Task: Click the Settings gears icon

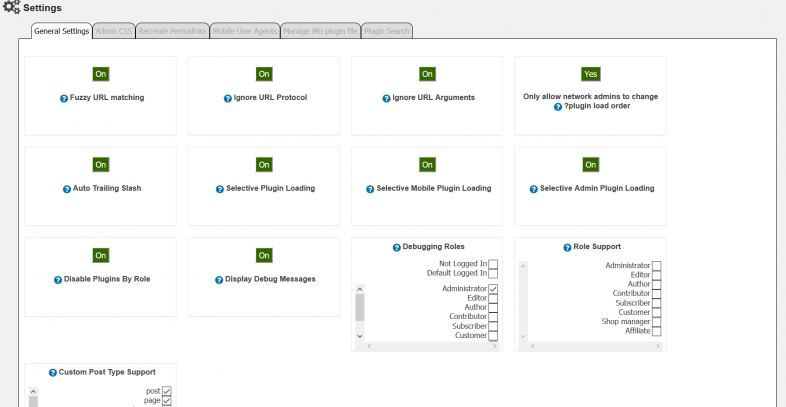Action: (x=12, y=7)
